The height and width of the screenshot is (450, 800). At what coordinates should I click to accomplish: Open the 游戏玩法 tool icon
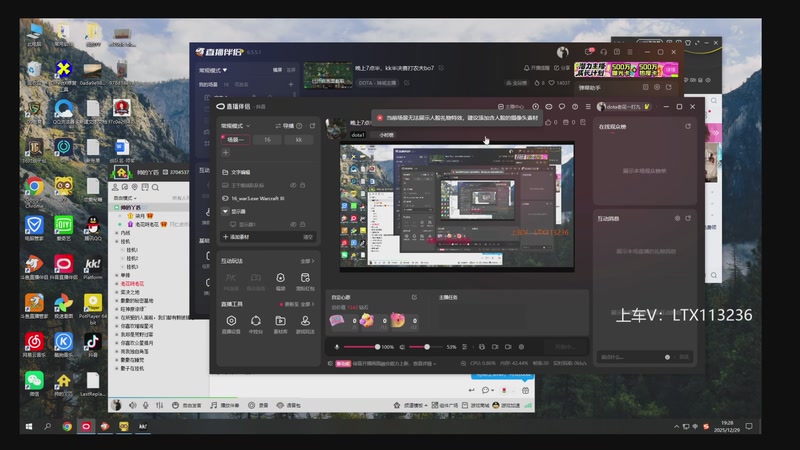point(305,324)
